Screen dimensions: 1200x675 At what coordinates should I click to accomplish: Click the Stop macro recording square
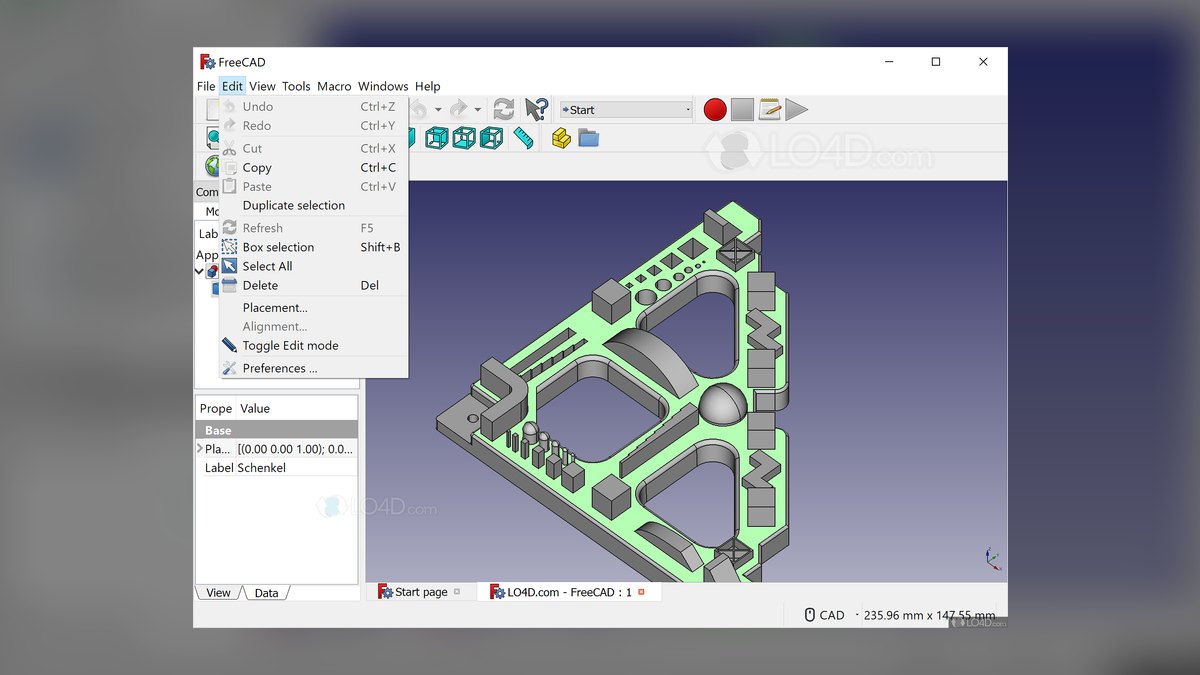(742, 110)
